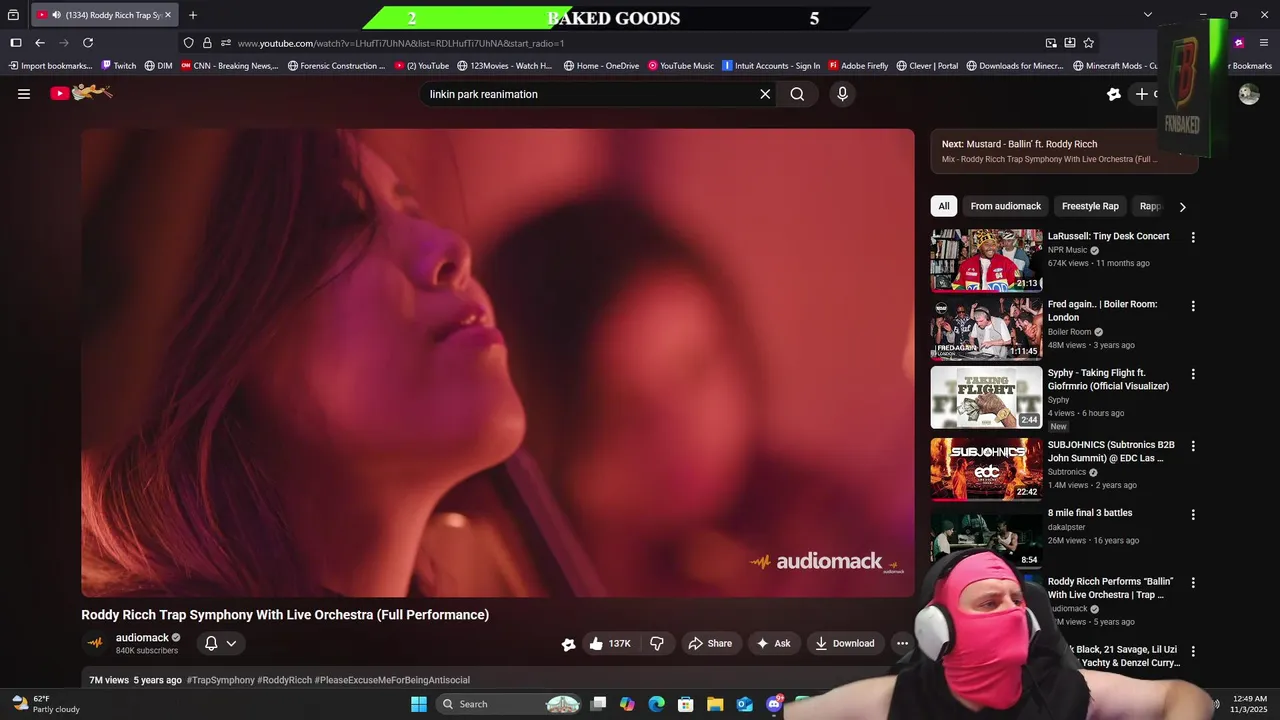The image size is (1280, 720).
Task: Click the Share button
Action: pyautogui.click(x=710, y=643)
